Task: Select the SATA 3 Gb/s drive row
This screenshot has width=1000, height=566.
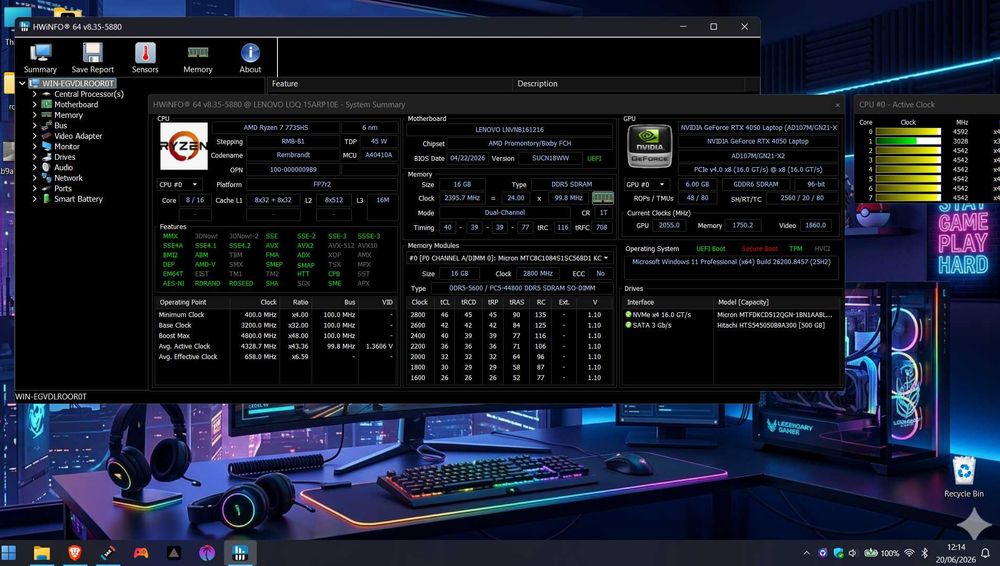Action: (x=732, y=325)
